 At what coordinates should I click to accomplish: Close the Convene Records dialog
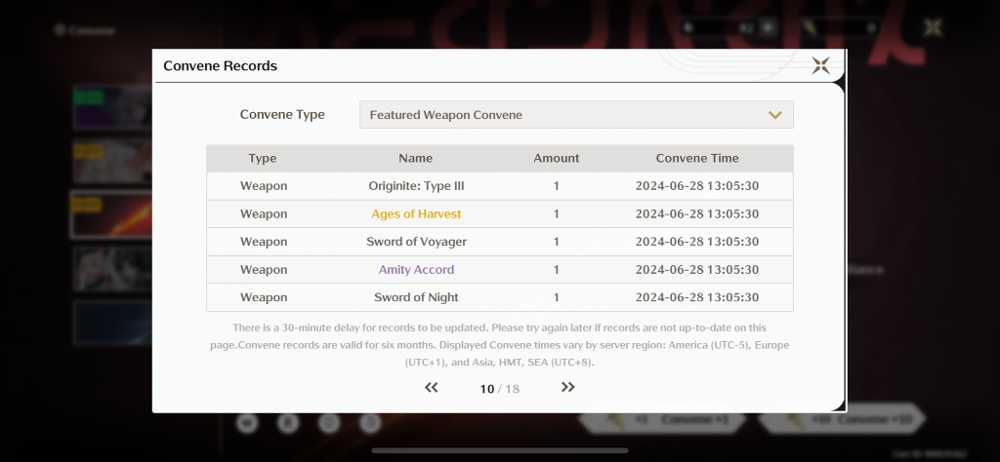[820, 65]
